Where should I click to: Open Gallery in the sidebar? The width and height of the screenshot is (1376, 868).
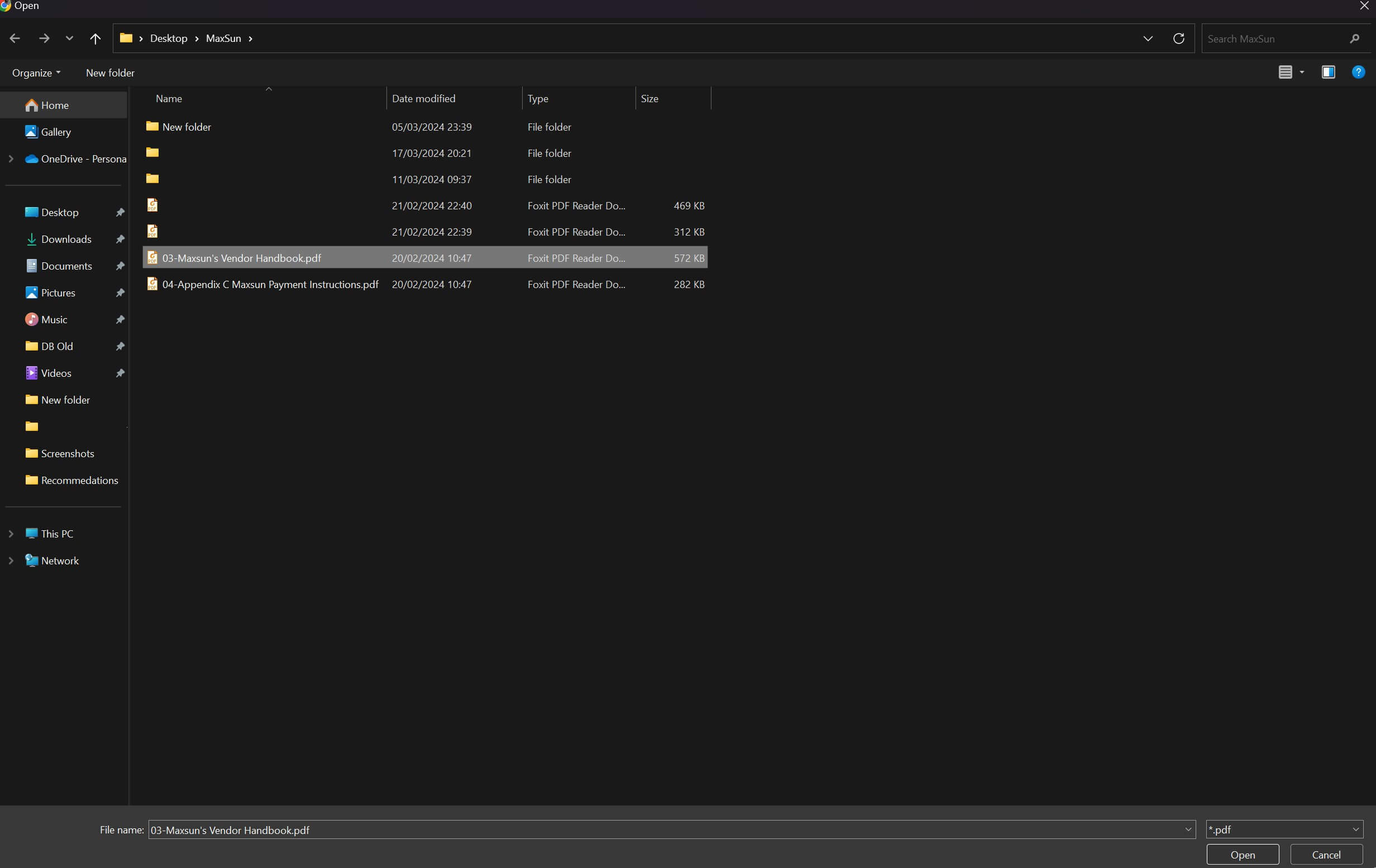(x=55, y=132)
